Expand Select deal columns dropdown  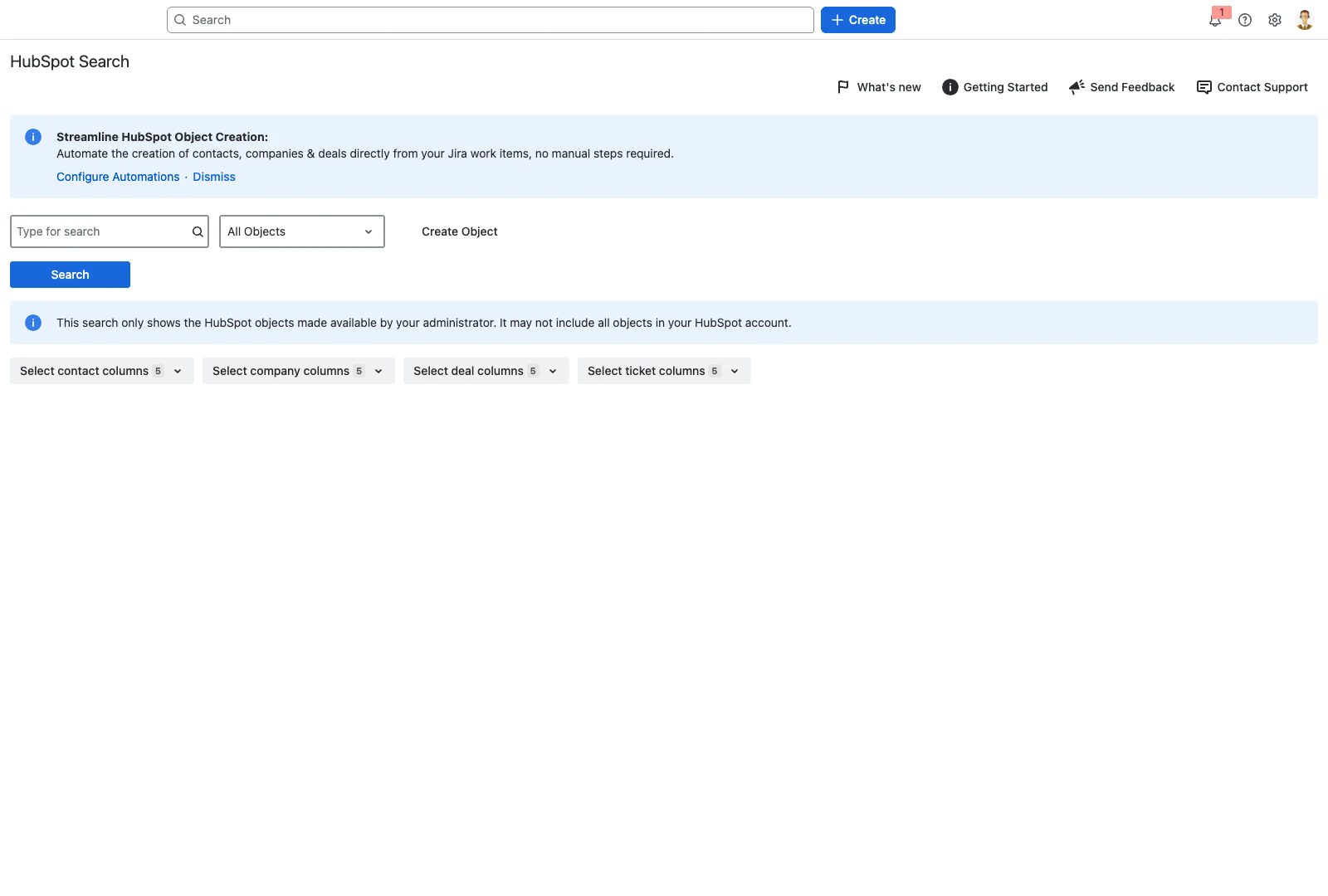click(486, 371)
